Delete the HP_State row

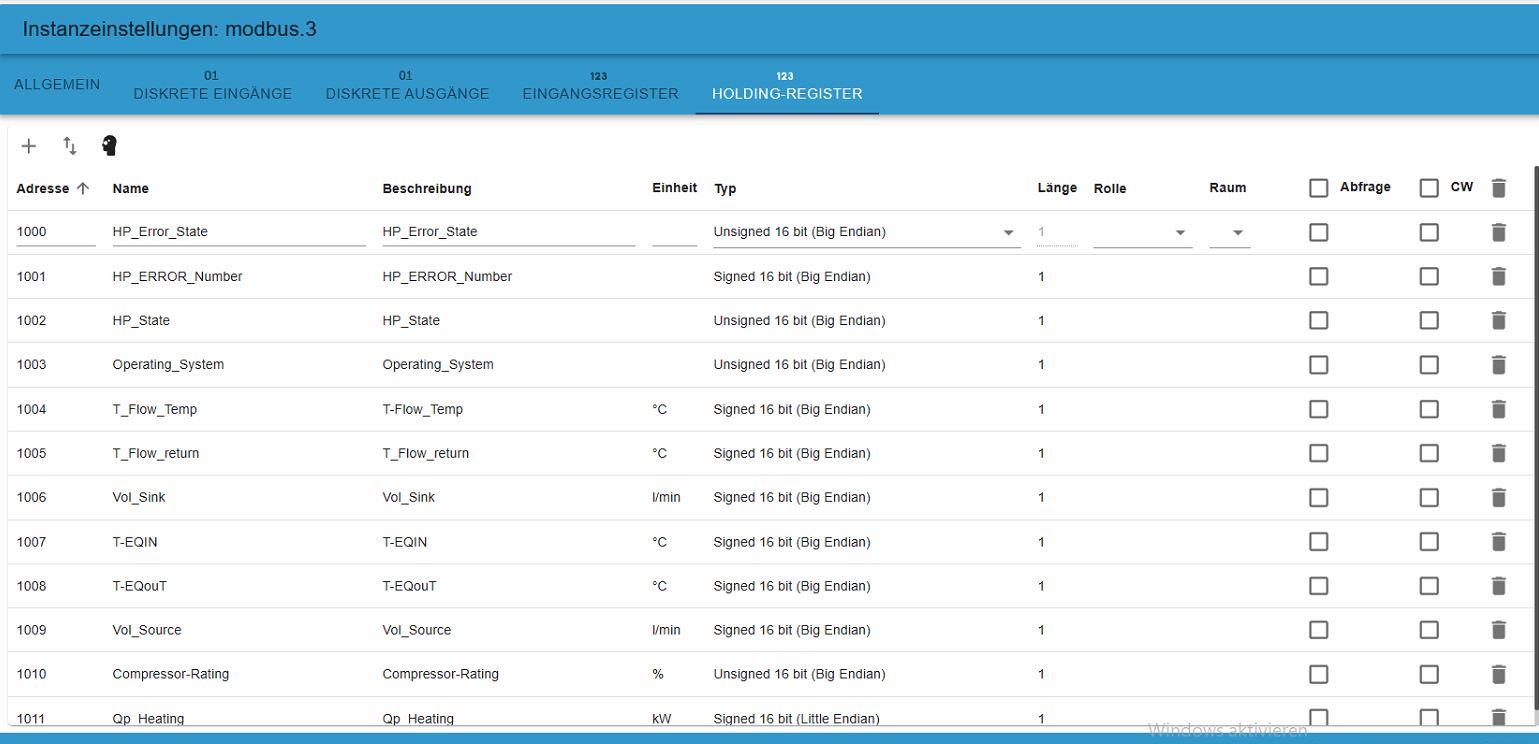pyautogui.click(x=1498, y=320)
